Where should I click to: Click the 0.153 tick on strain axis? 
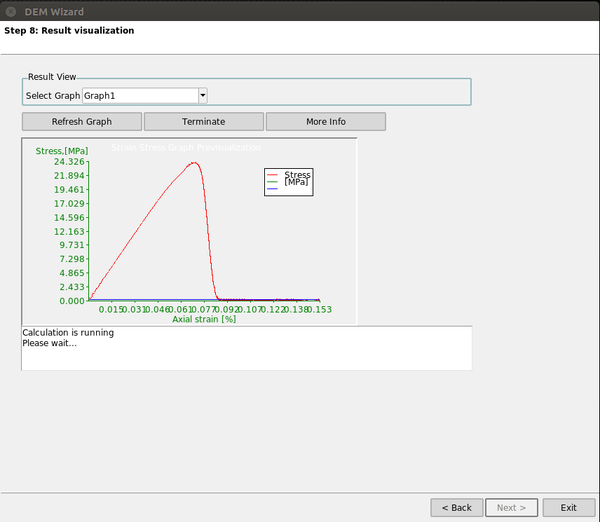tap(317, 311)
